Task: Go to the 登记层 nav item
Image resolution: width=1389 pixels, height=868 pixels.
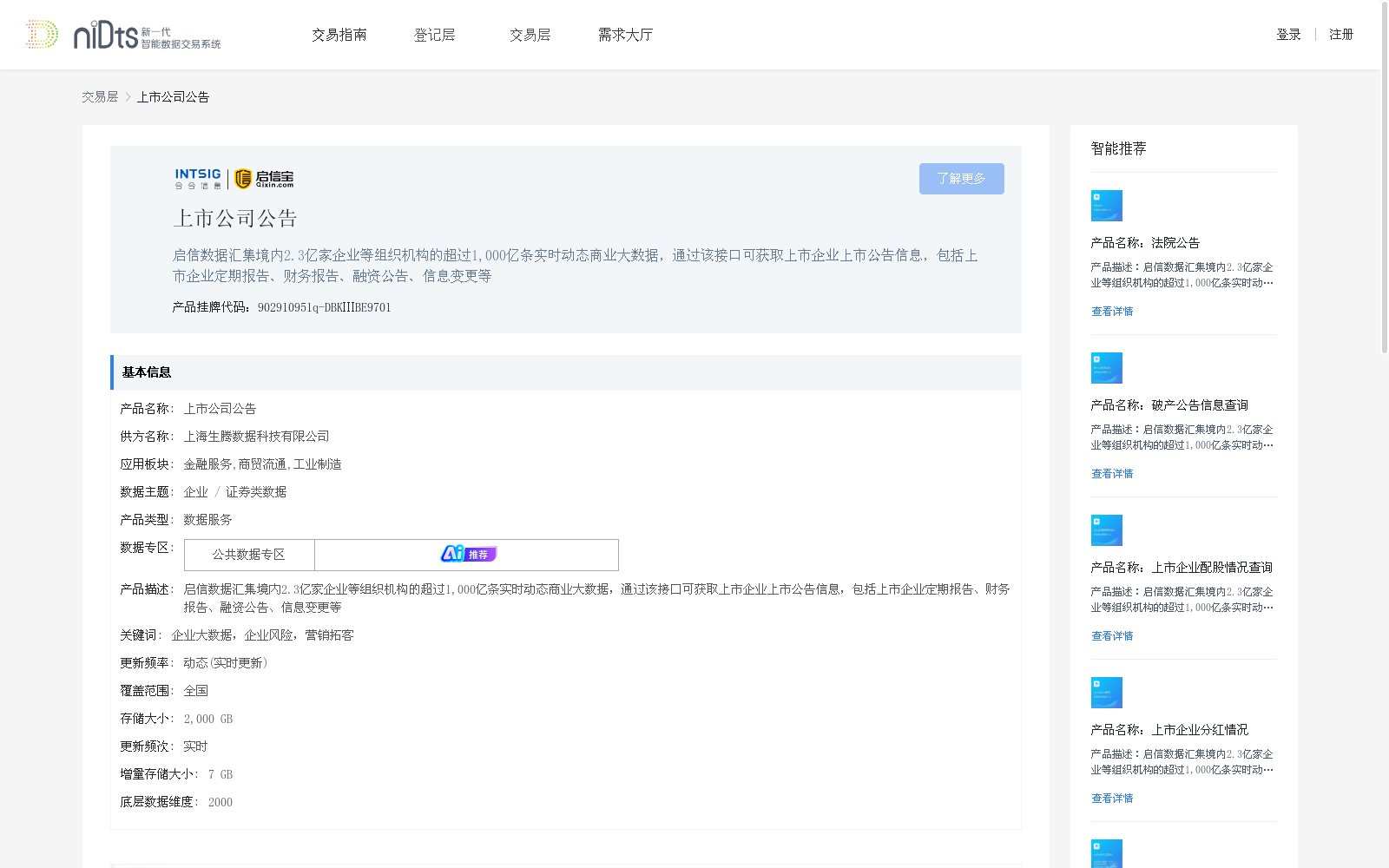Action: pyautogui.click(x=435, y=35)
